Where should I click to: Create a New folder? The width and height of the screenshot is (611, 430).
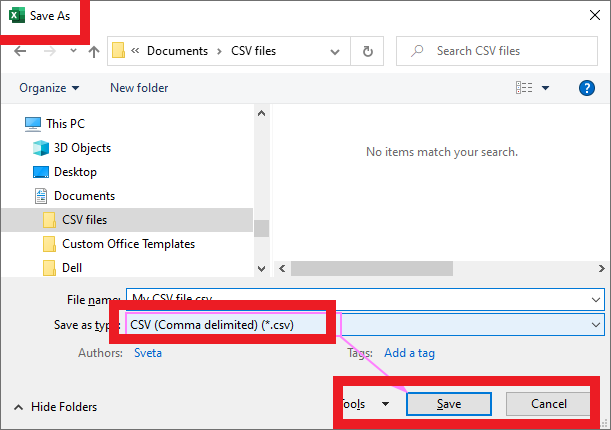click(139, 88)
